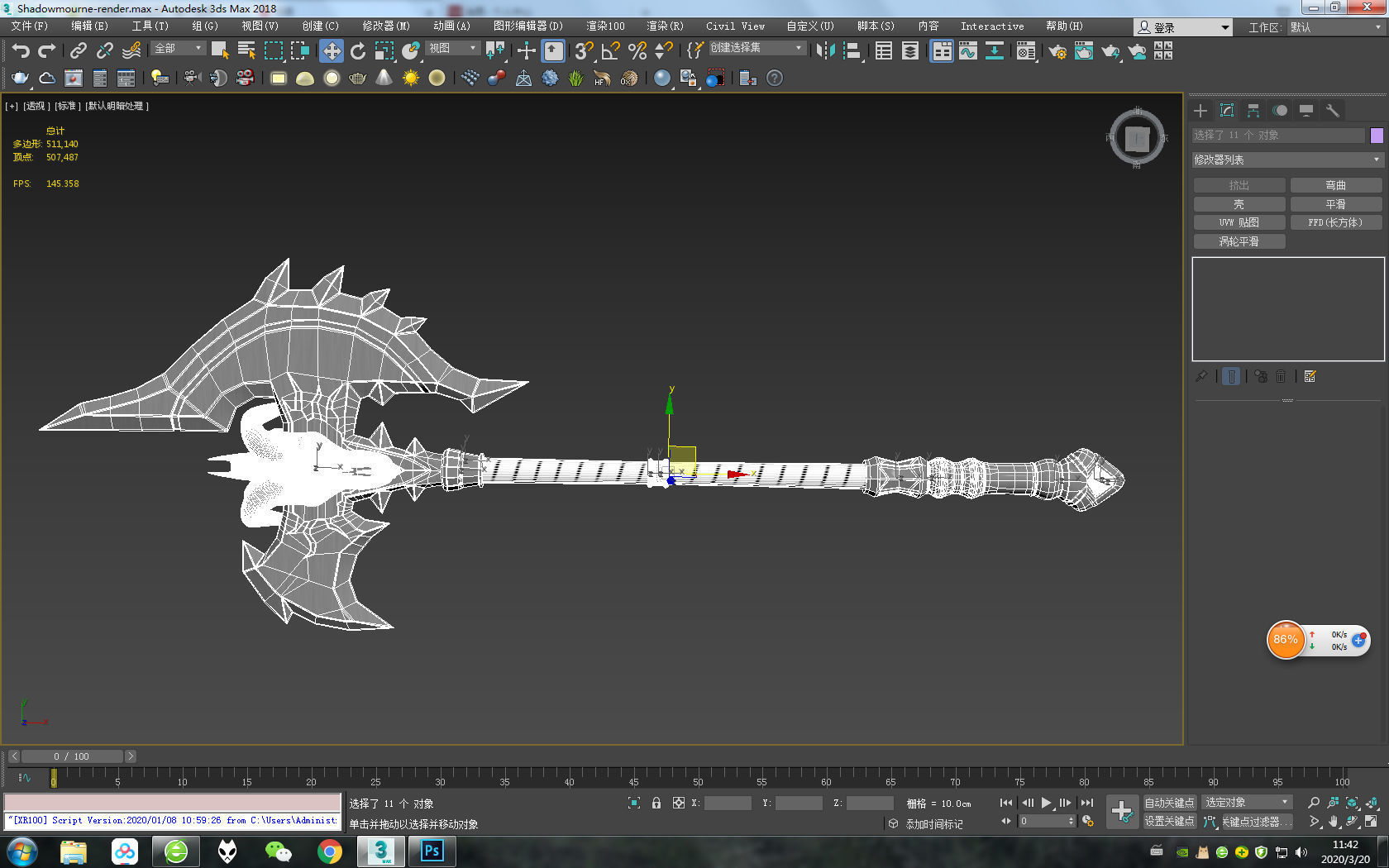Click the Unlink Selection icon
The height and width of the screenshot is (868, 1389).
click(104, 50)
